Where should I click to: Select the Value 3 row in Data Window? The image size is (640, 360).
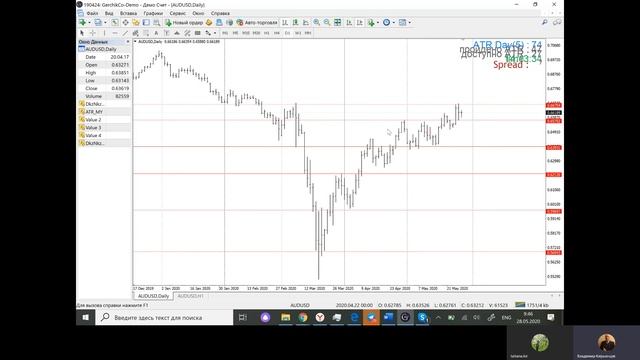click(104, 127)
